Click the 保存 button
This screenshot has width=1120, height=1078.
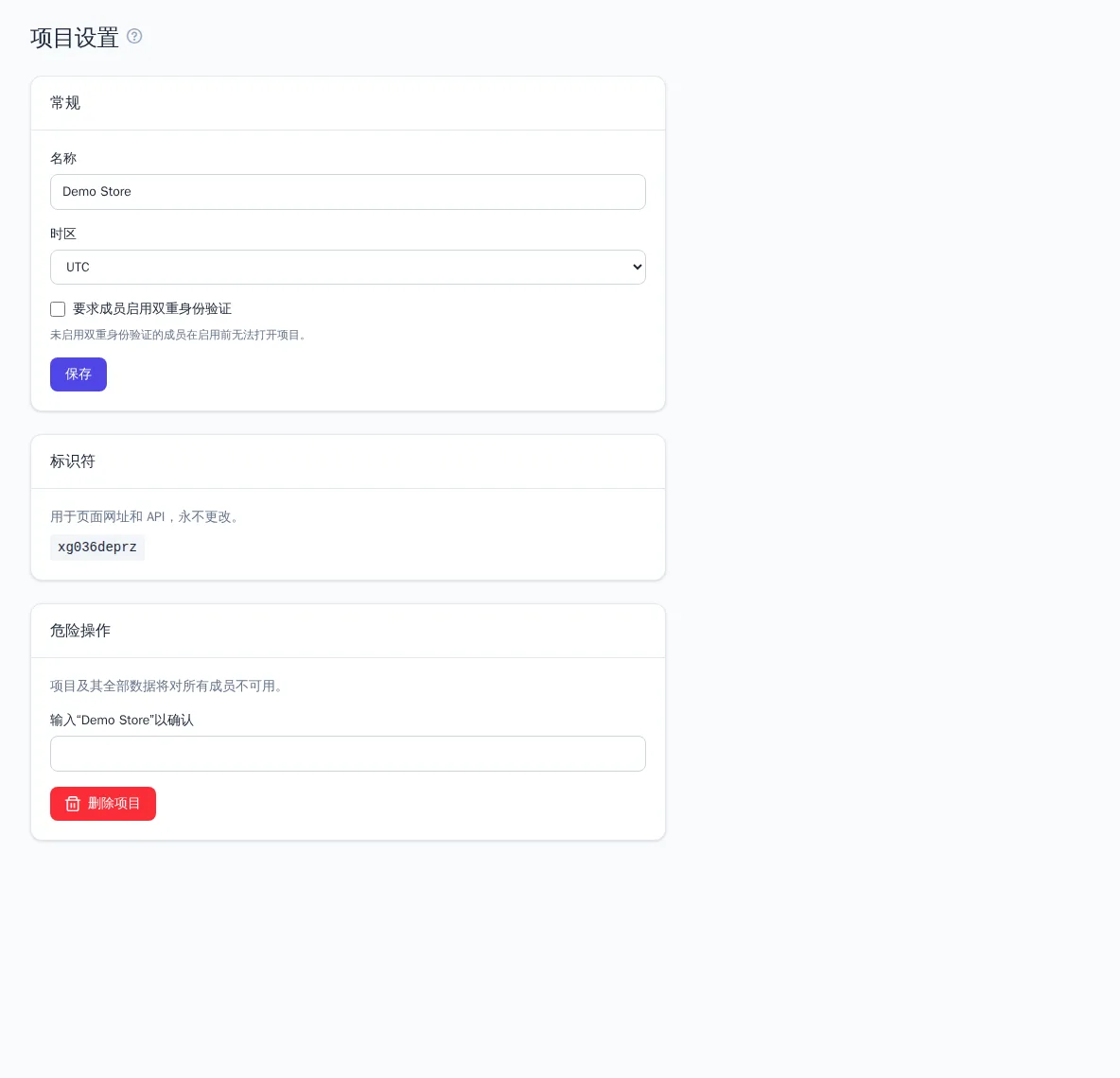tap(79, 374)
